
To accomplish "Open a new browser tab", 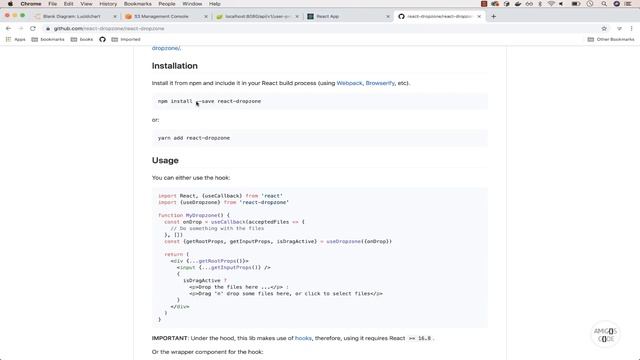I will [493, 16].
